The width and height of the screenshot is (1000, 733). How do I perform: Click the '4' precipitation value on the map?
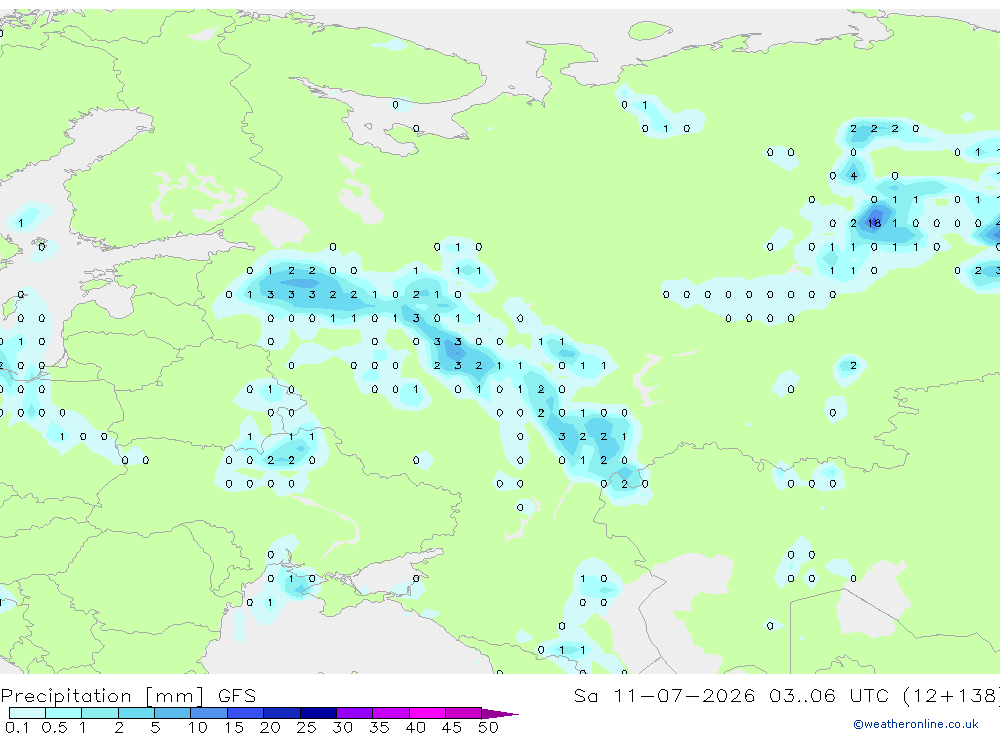(853, 175)
